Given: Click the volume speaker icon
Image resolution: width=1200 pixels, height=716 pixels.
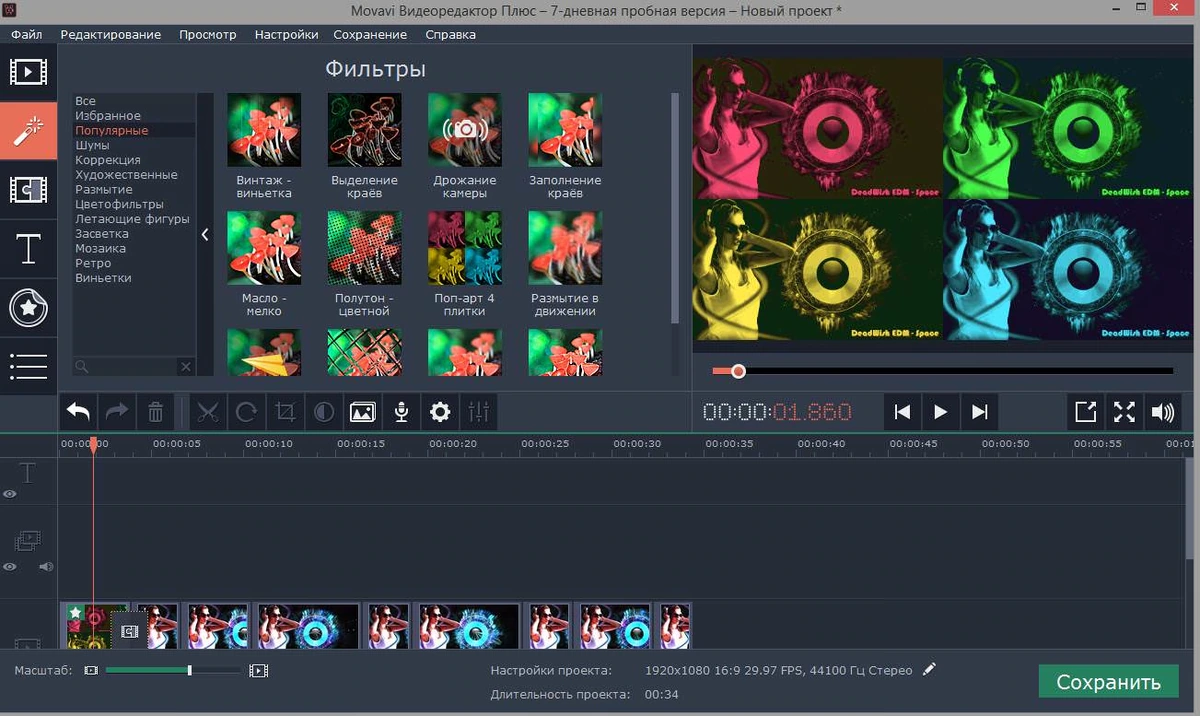Looking at the screenshot, I should [1162, 411].
